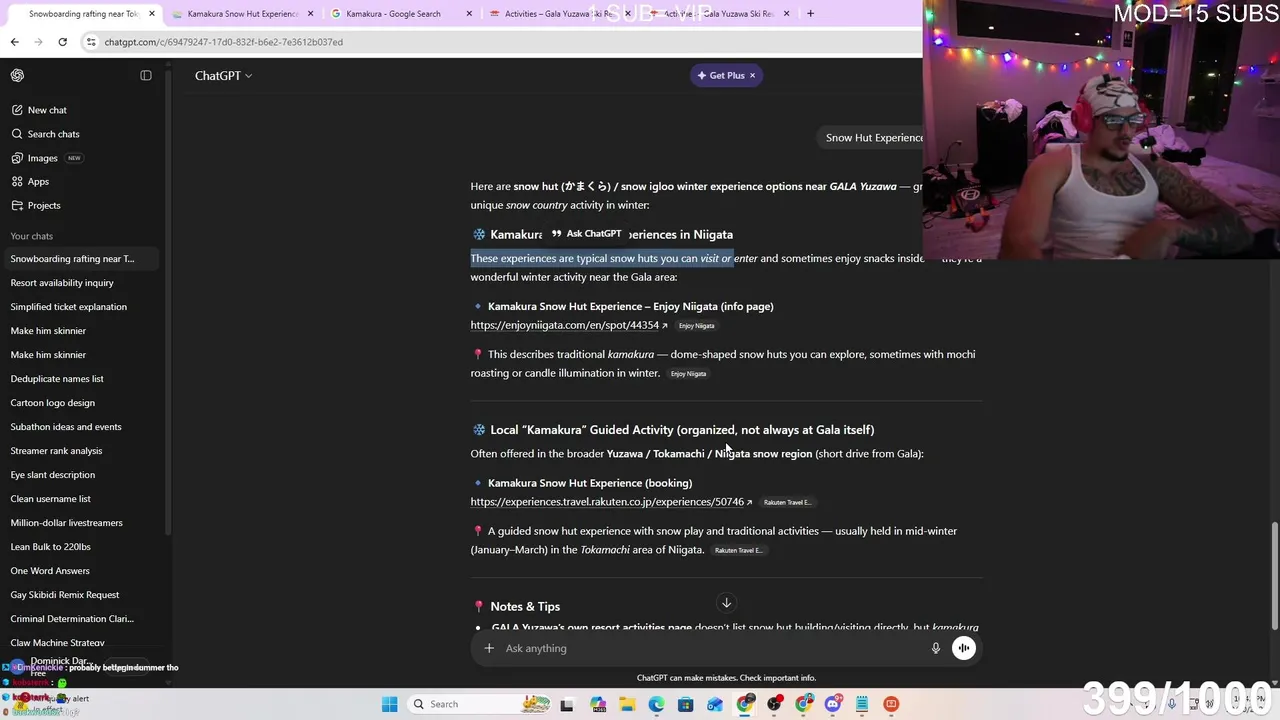Open chat Snowboarding rafting near T...
Screen dimensions: 1280x720
tap(81, 259)
